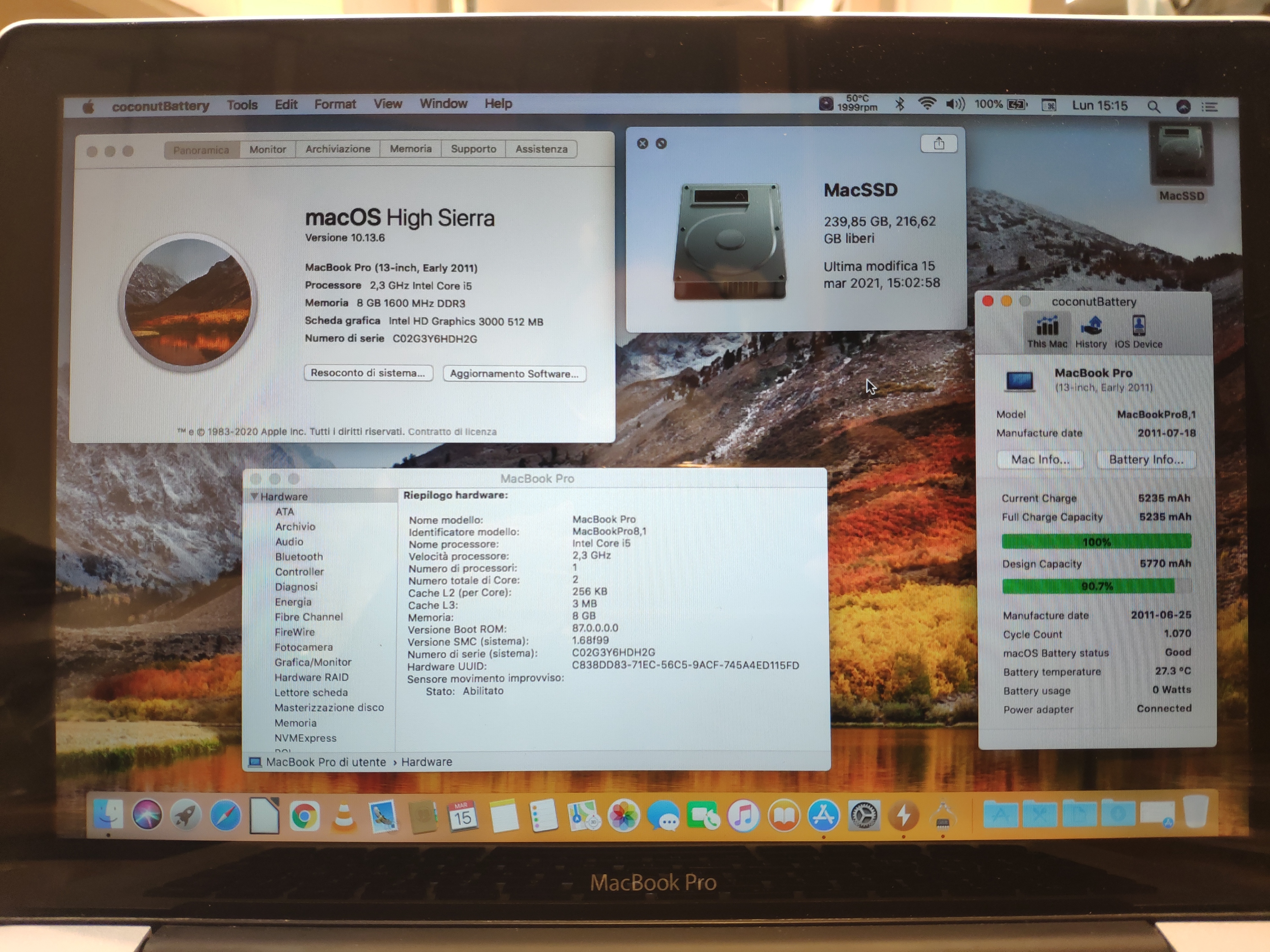1270x952 pixels.
Task: Click battery 100% indicator in menu bar
Action: click(1001, 105)
